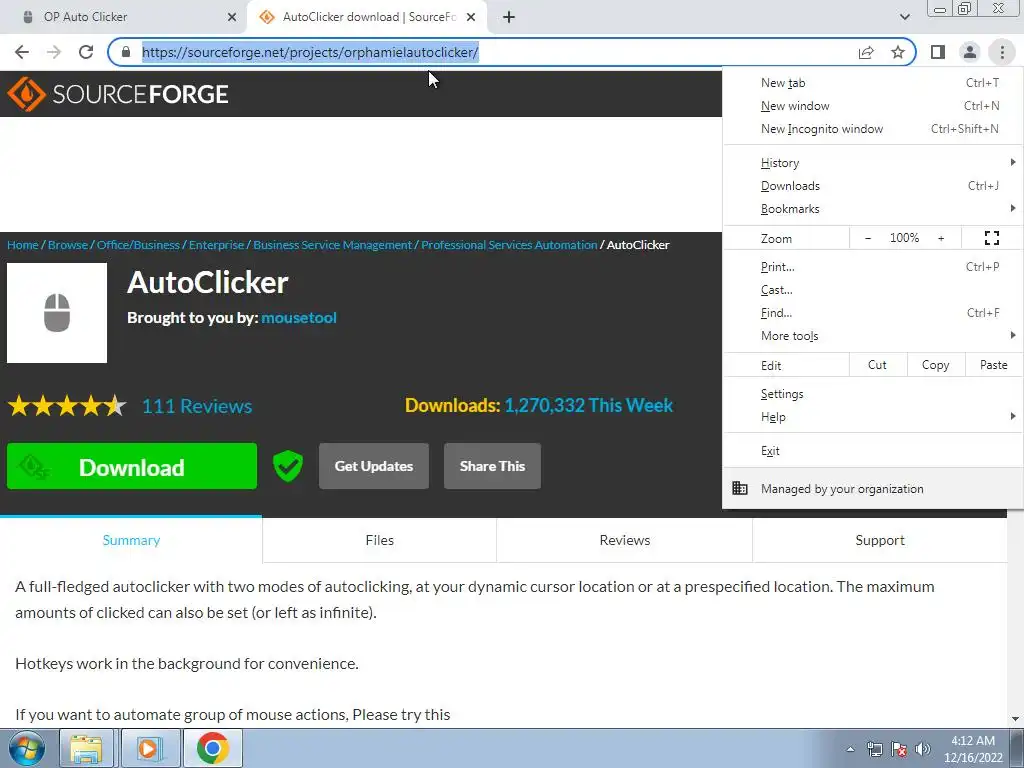Choose Exit from Chrome menu

click(x=872, y=451)
